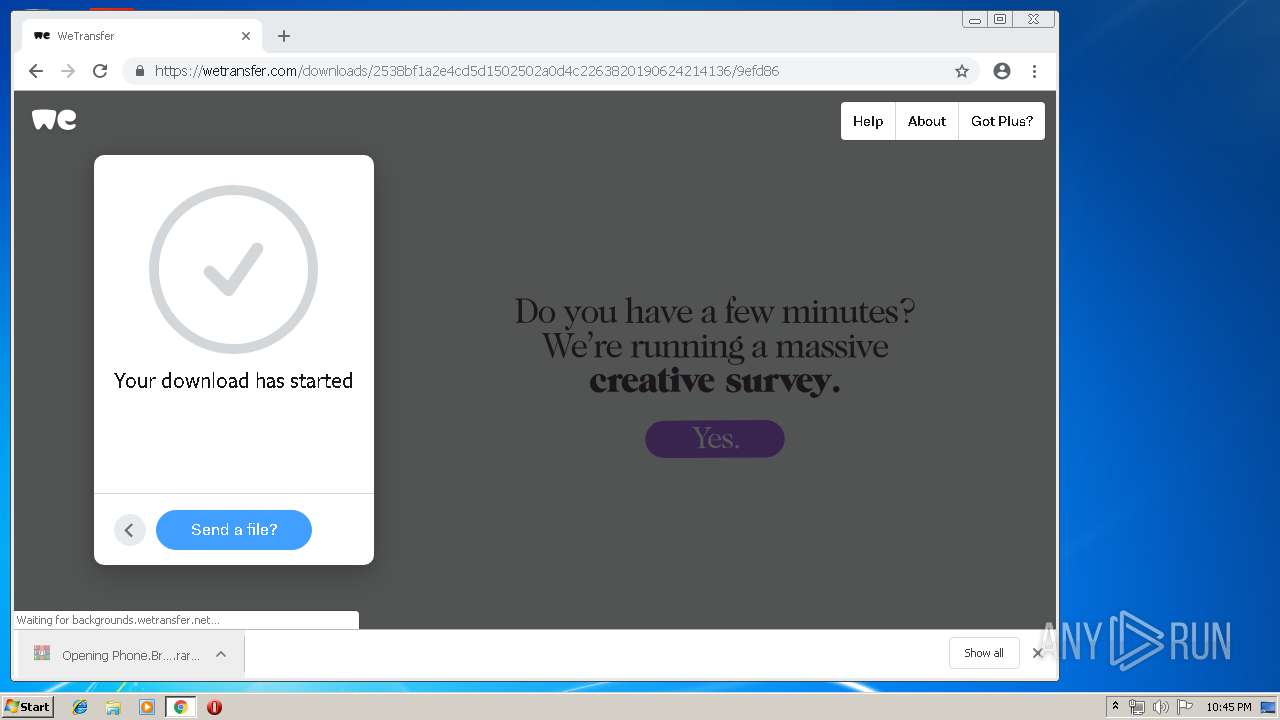Open the About menu item
1280x720 pixels.
click(927, 121)
